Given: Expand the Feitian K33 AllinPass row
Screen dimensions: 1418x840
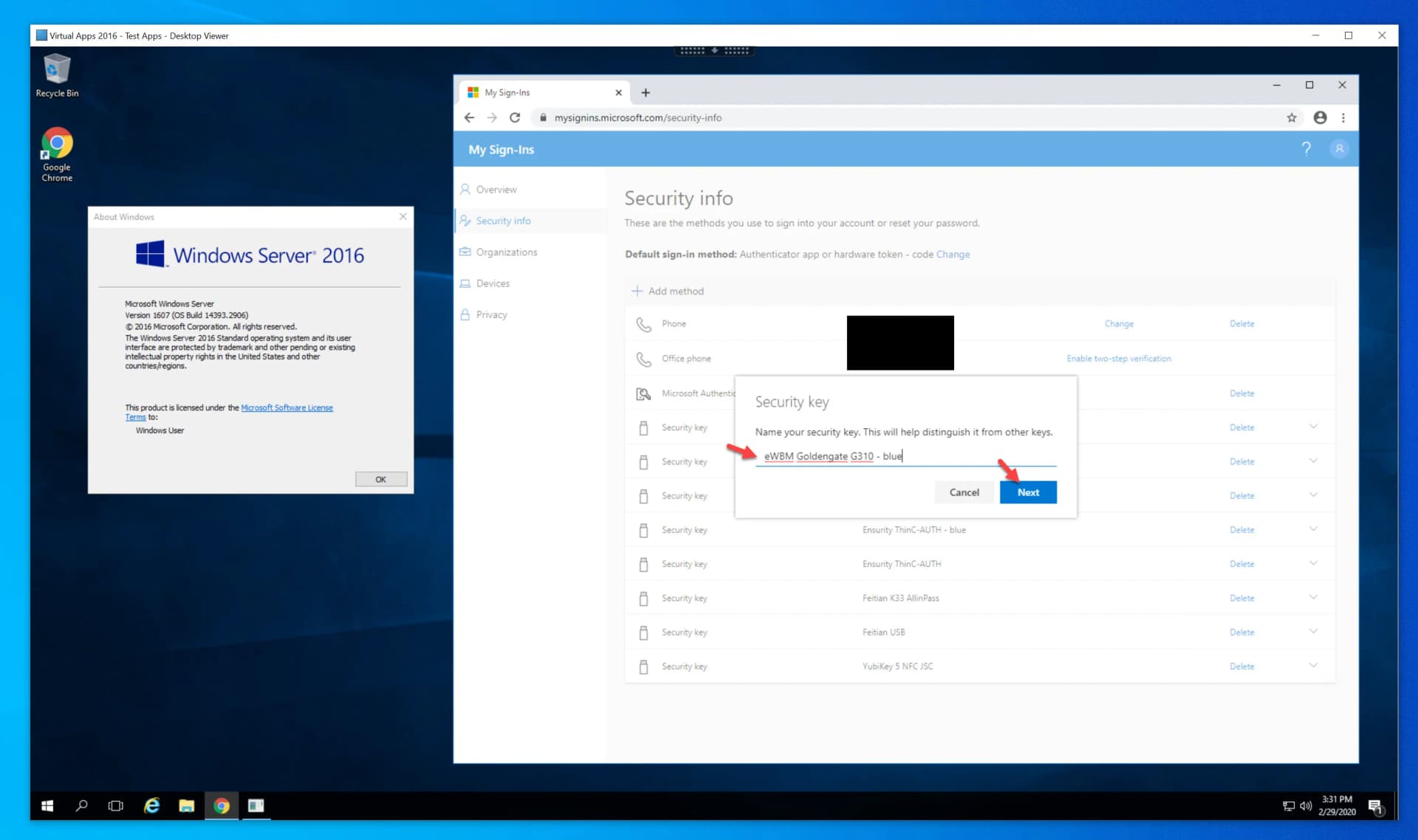Looking at the screenshot, I should point(1313,597).
